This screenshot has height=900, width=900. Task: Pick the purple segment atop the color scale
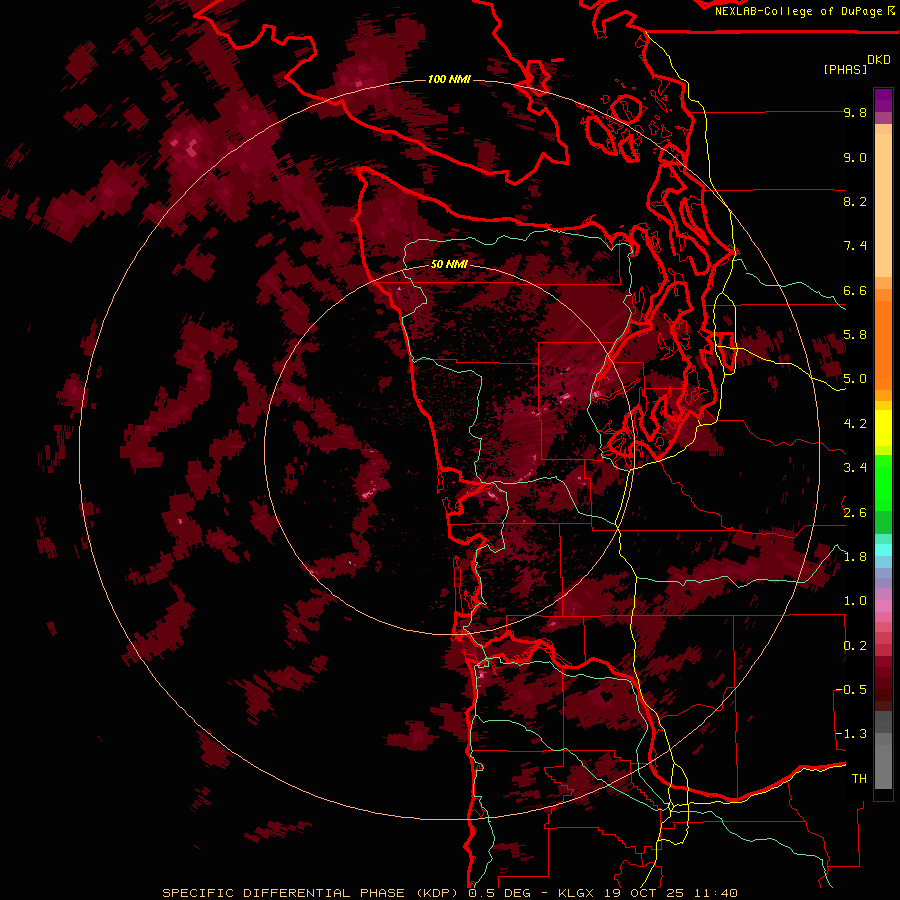[x=883, y=100]
